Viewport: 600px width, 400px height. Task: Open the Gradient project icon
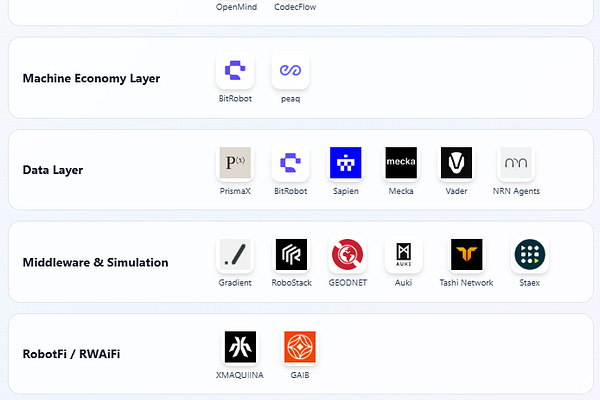tap(235, 255)
